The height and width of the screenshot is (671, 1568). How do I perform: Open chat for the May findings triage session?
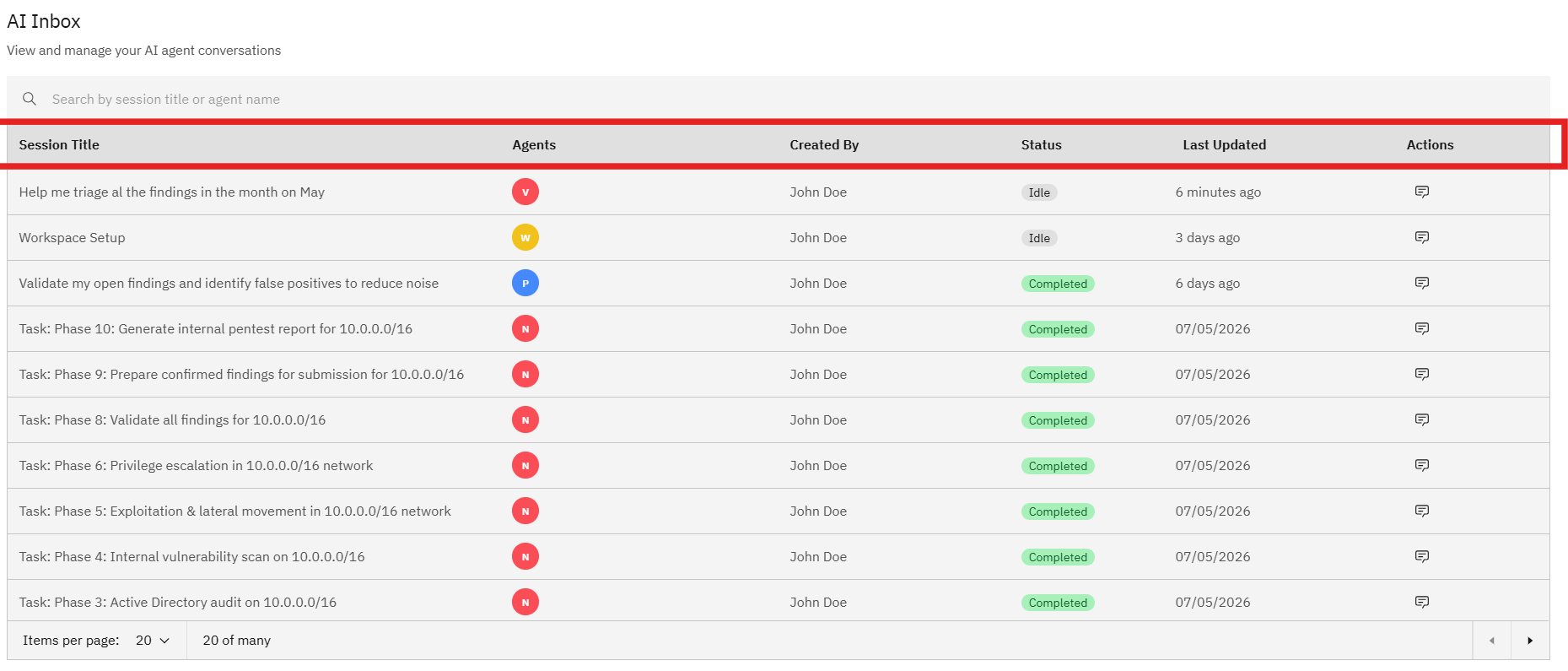coord(1421,192)
